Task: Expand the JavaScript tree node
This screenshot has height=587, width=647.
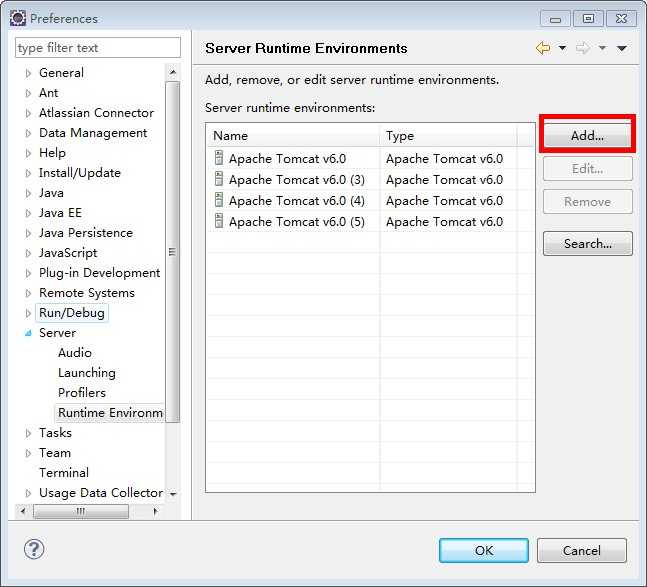Action: 28,253
